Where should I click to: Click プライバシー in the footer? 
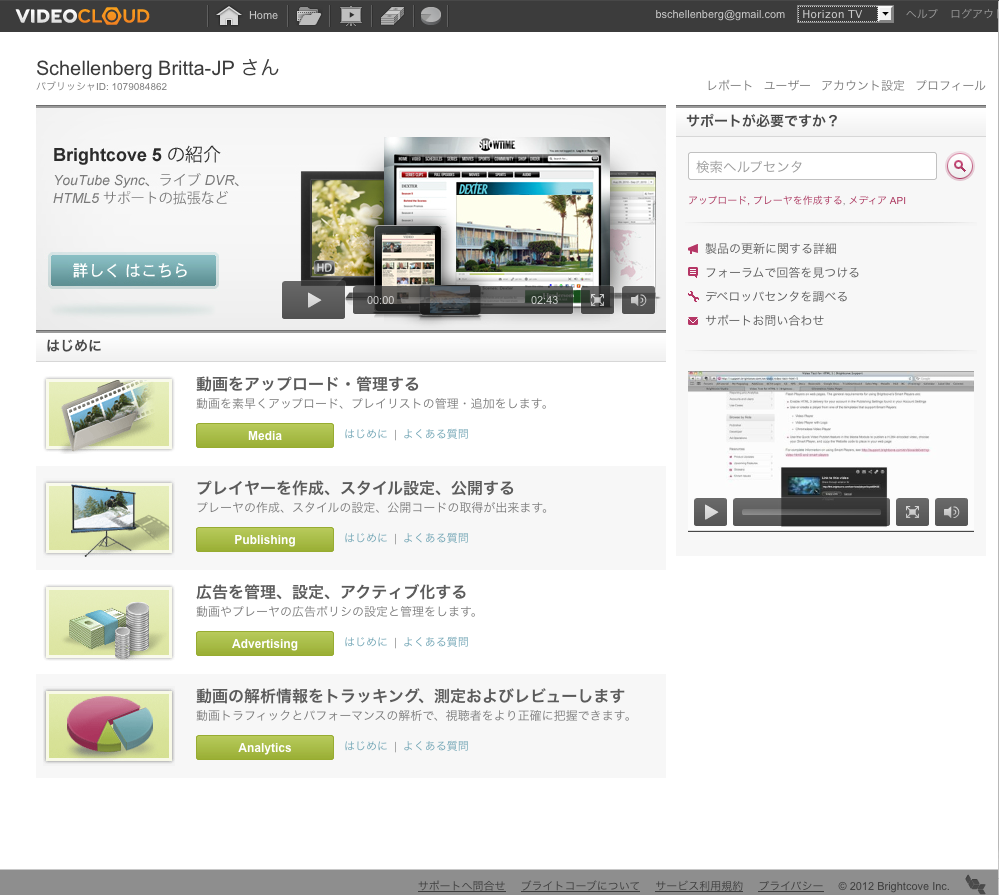coord(791,886)
